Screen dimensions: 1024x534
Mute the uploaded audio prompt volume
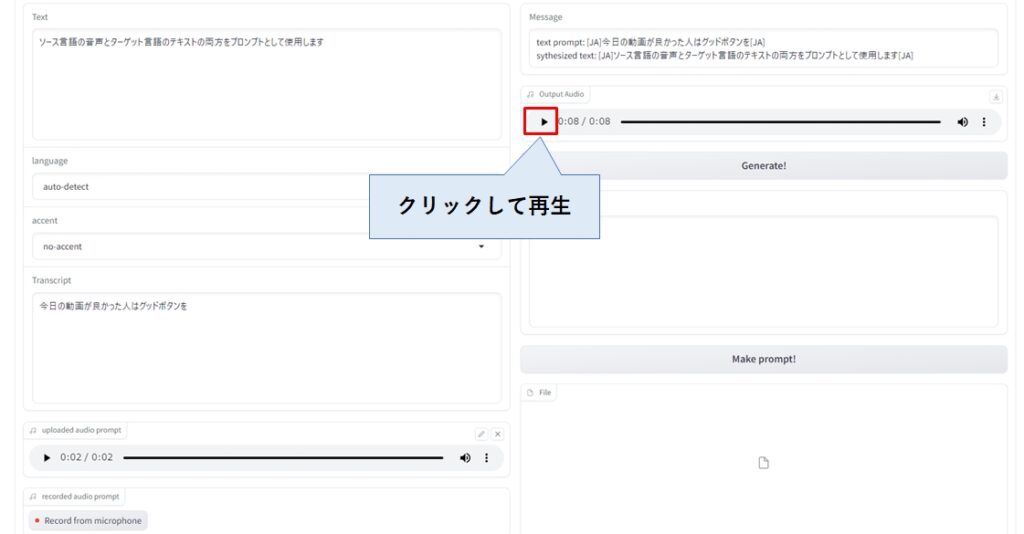[465, 458]
